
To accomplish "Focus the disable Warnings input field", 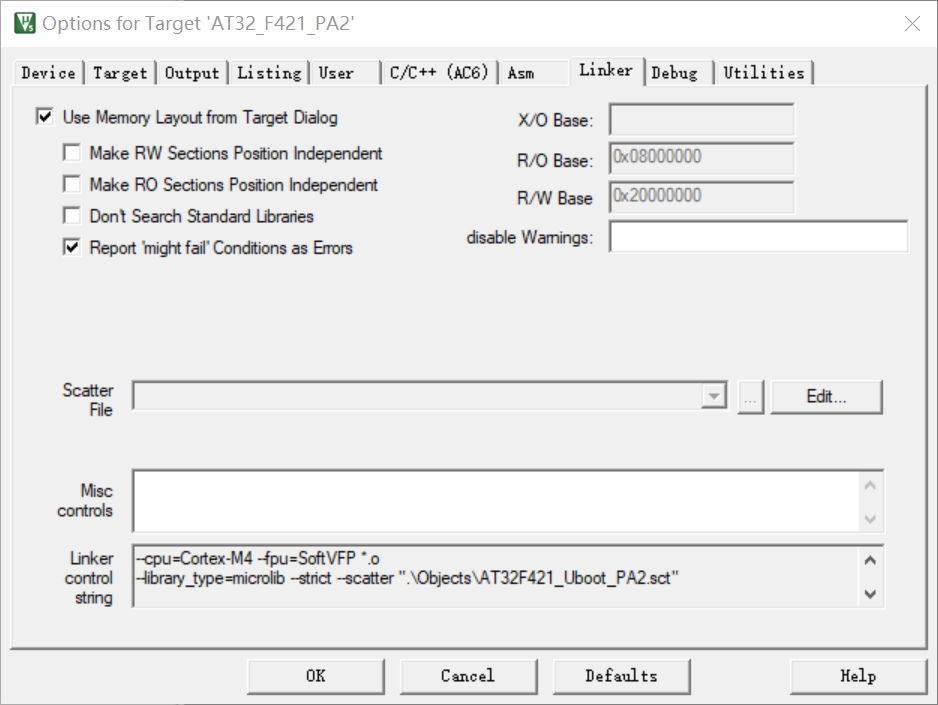I will point(759,236).
